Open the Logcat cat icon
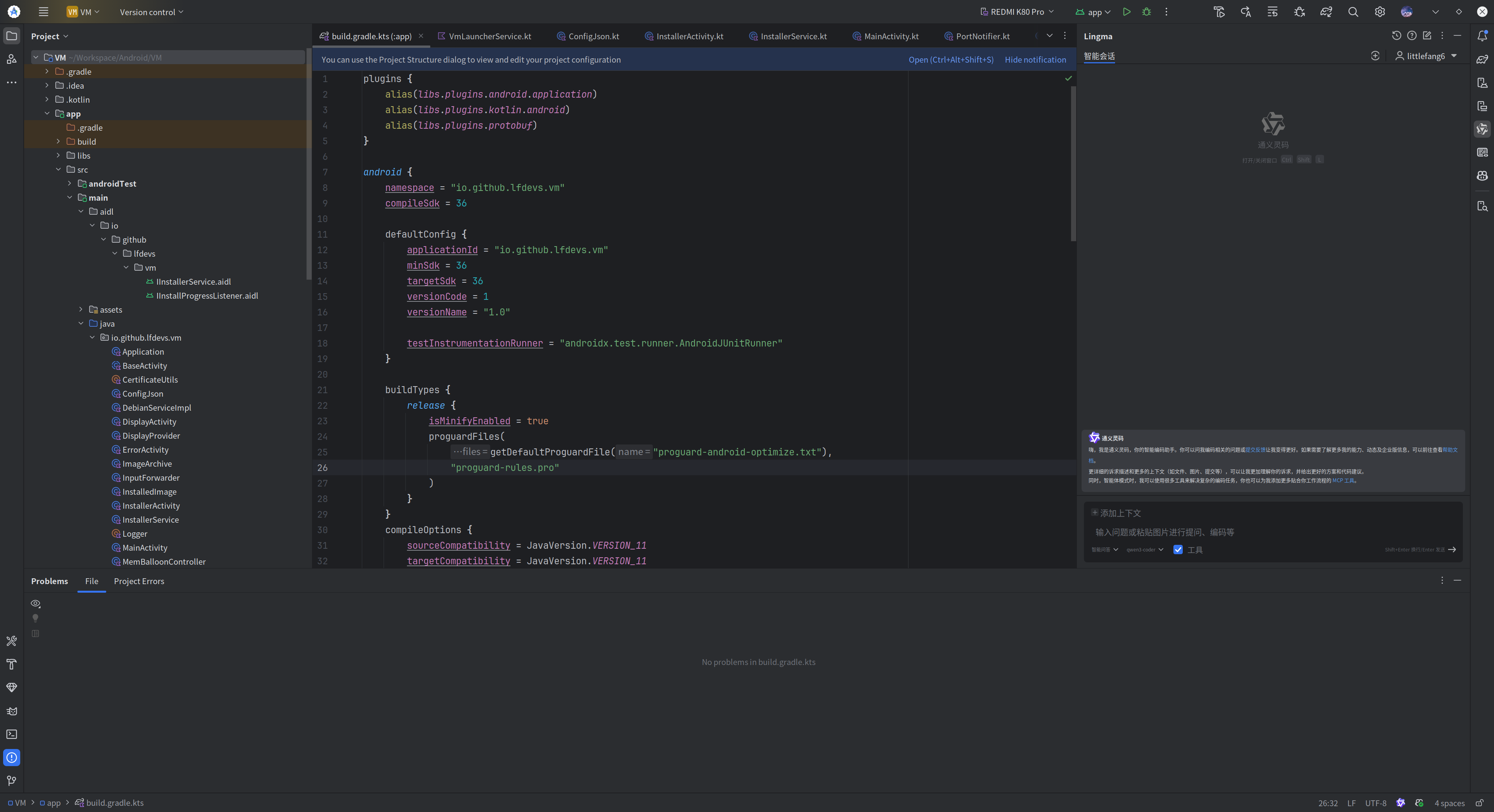 12,711
